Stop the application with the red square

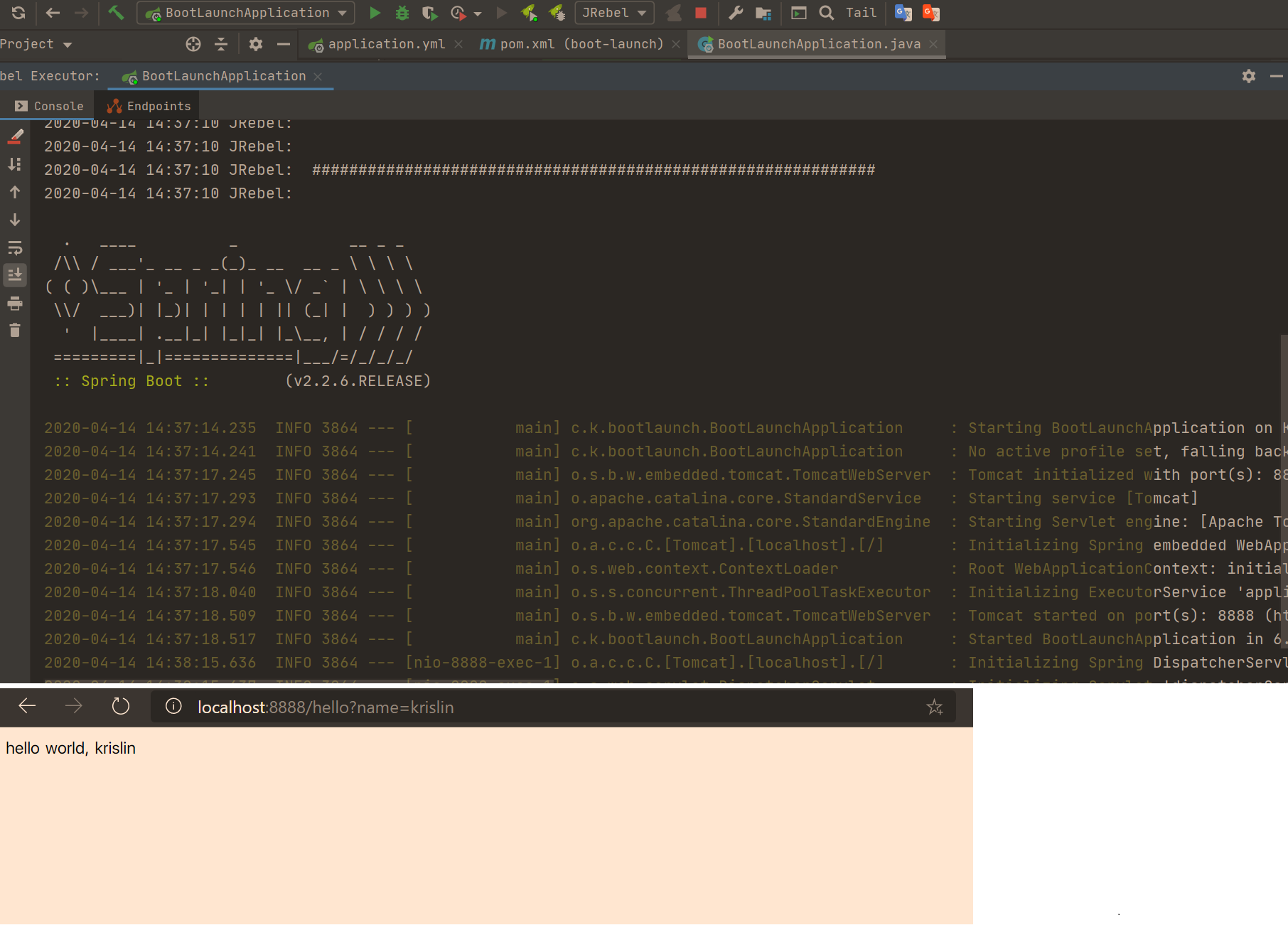[701, 13]
